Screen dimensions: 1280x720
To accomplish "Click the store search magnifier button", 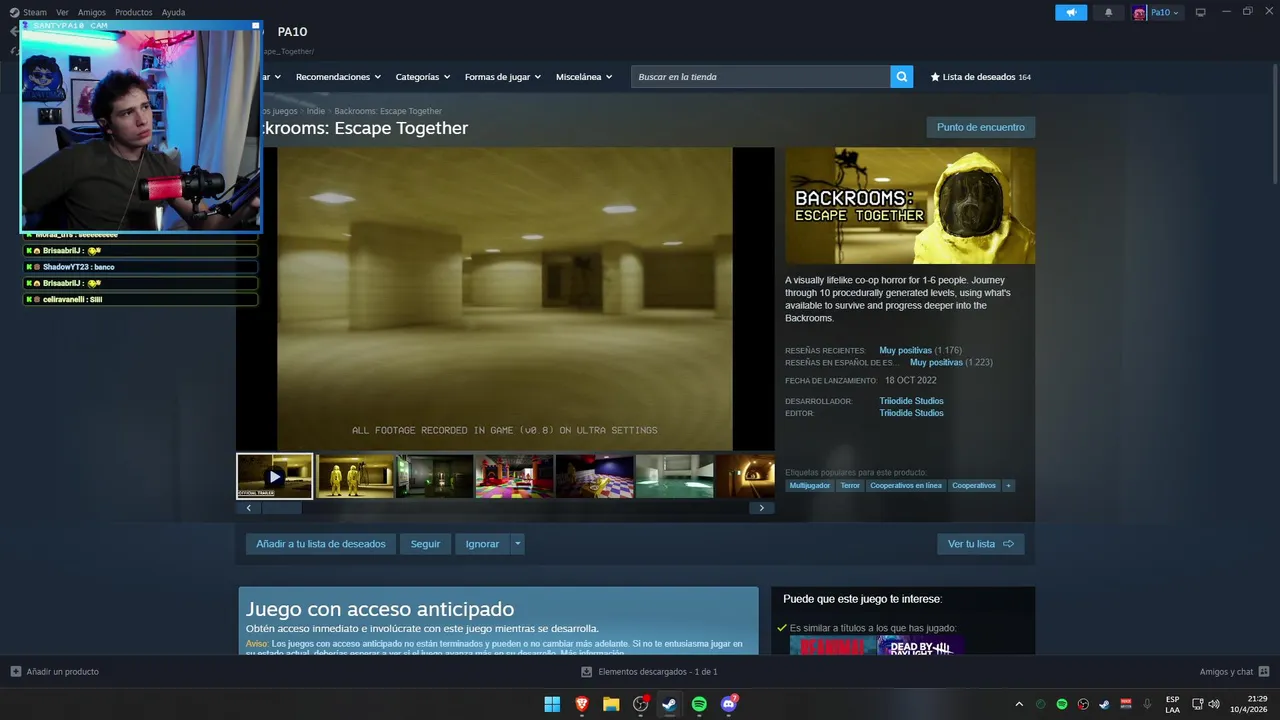I will [902, 77].
